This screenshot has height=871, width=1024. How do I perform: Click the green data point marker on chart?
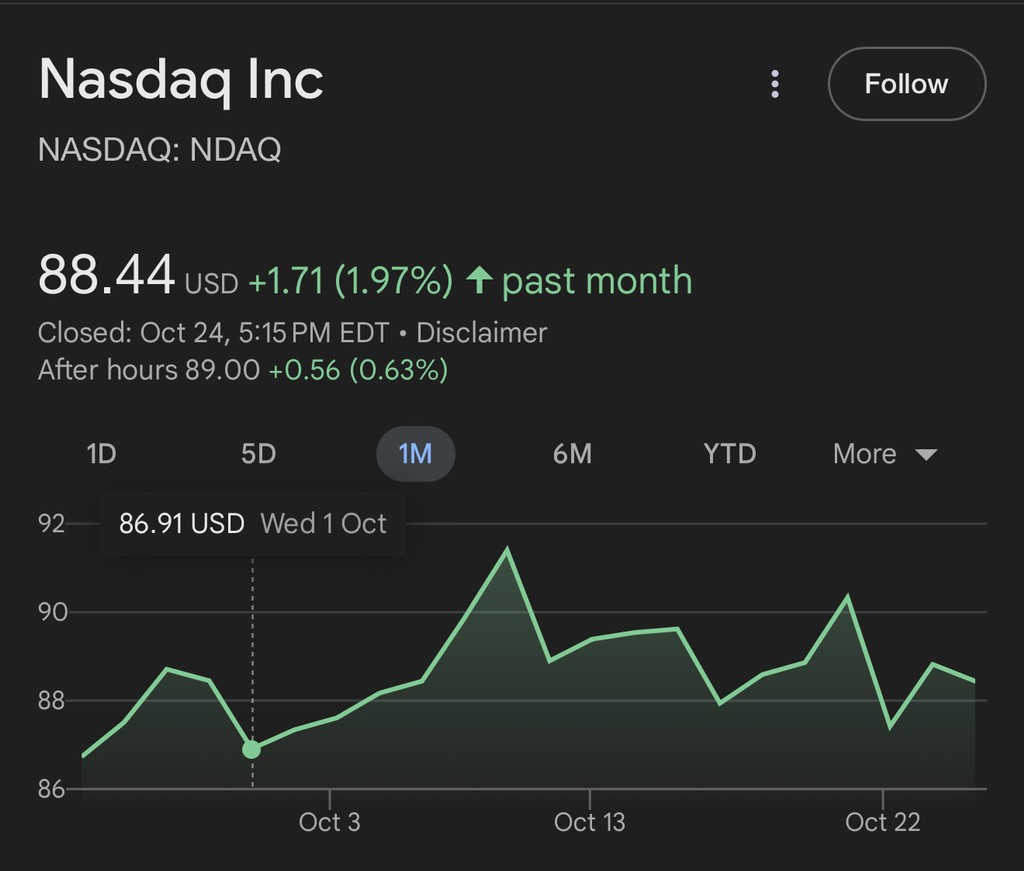[252, 749]
